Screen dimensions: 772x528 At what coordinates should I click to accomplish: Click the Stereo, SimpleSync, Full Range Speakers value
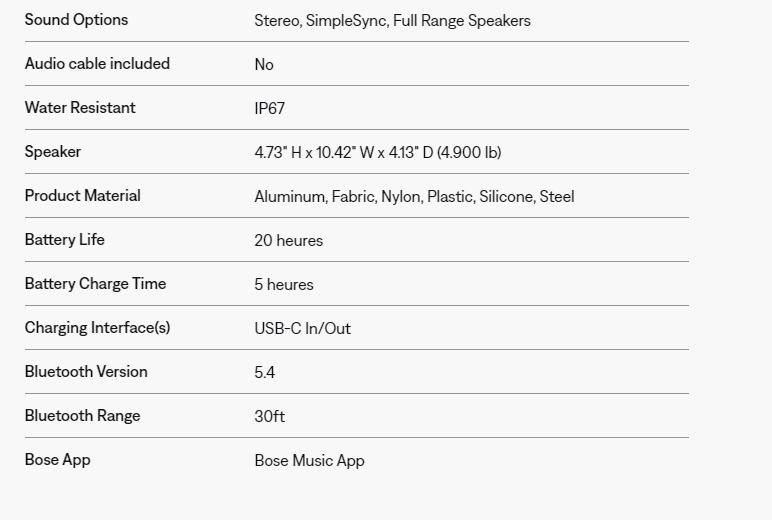click(392, 21)
